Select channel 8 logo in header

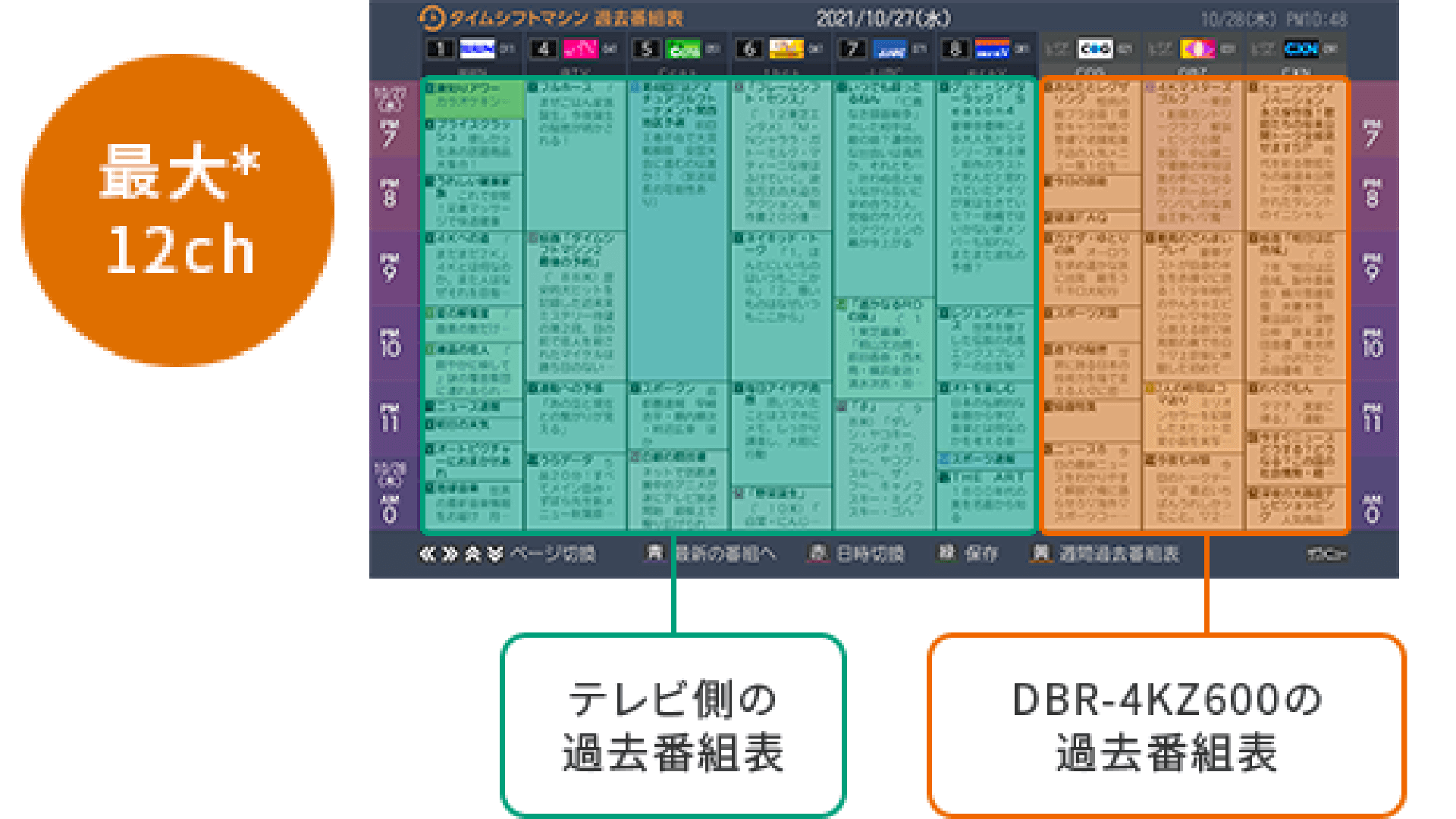992,49
